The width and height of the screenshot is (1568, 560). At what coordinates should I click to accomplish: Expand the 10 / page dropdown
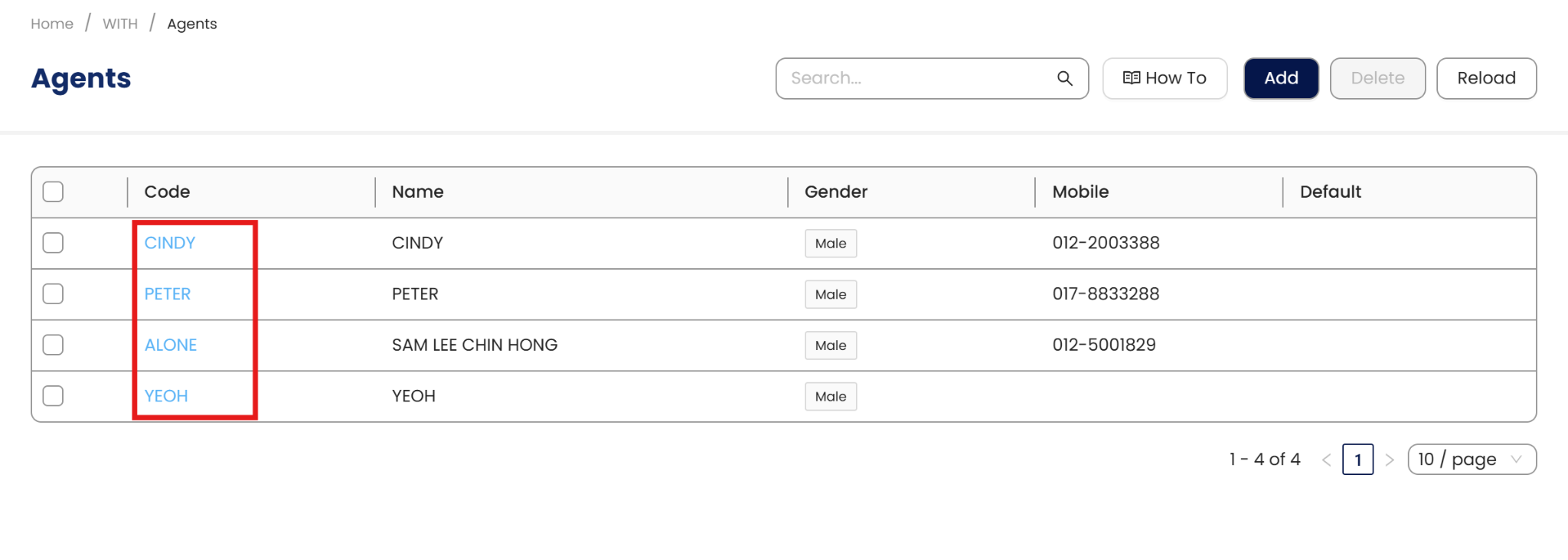point(1472,460)
